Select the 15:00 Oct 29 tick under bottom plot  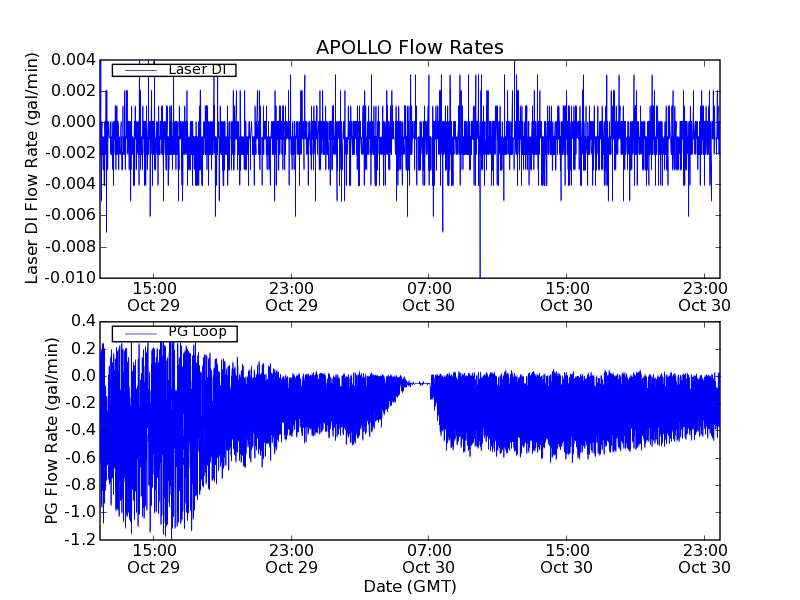pyautogui.click(x=153, y=558)
